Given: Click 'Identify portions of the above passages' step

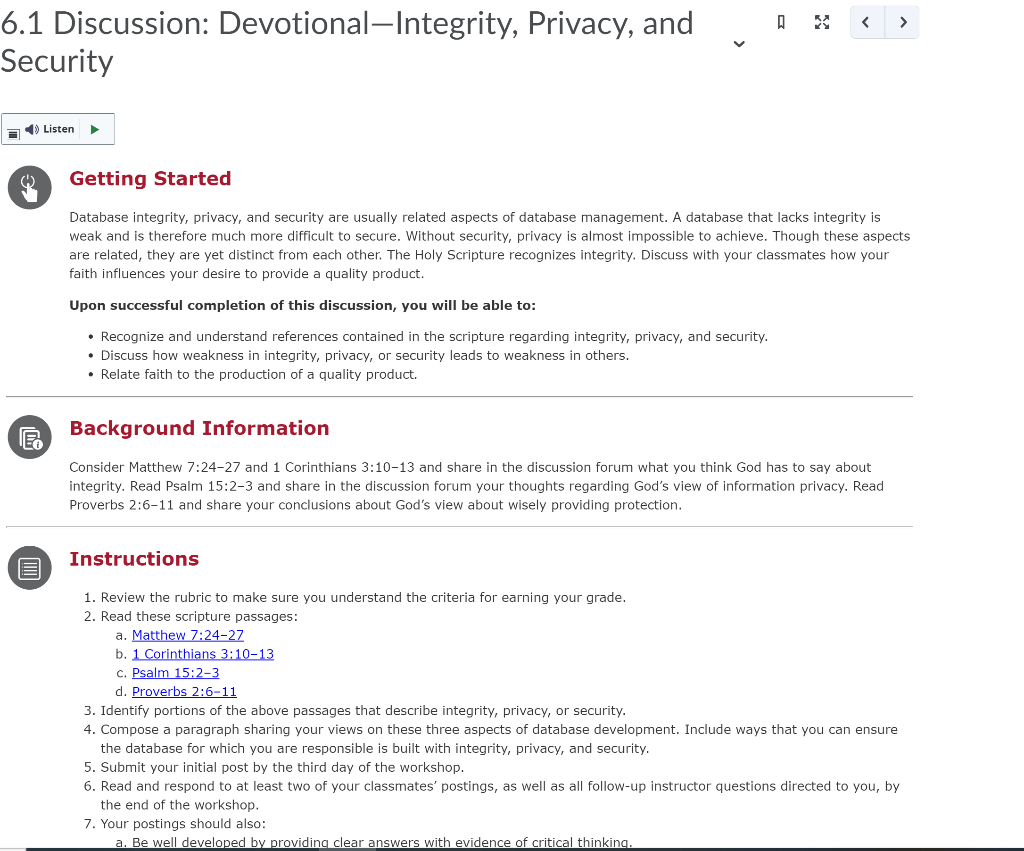Looking at the screenshot, I should click(363, 711).
